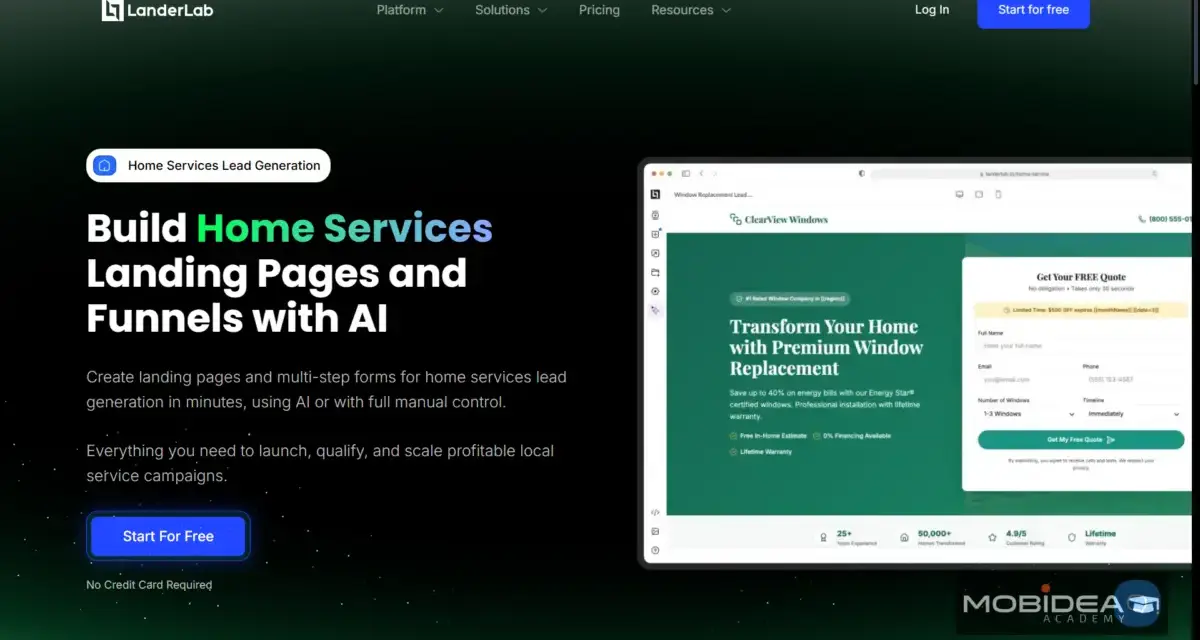Expand the Resources menu

(691, 10)
